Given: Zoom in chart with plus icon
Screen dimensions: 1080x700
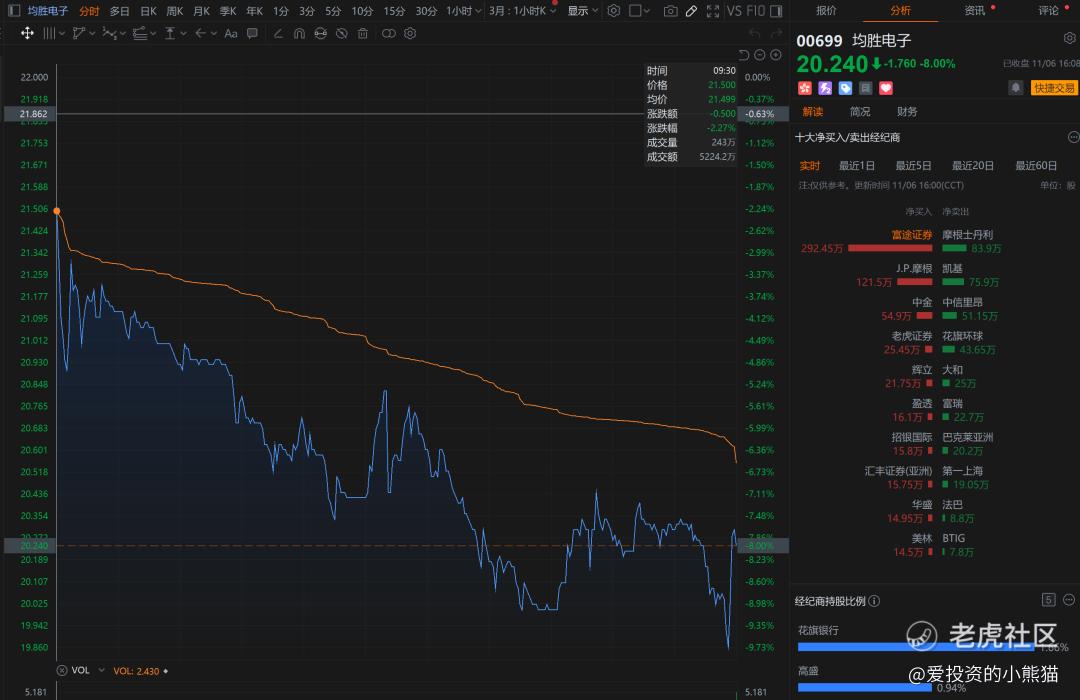Looking at the screenshot, I should pos(776,55).
